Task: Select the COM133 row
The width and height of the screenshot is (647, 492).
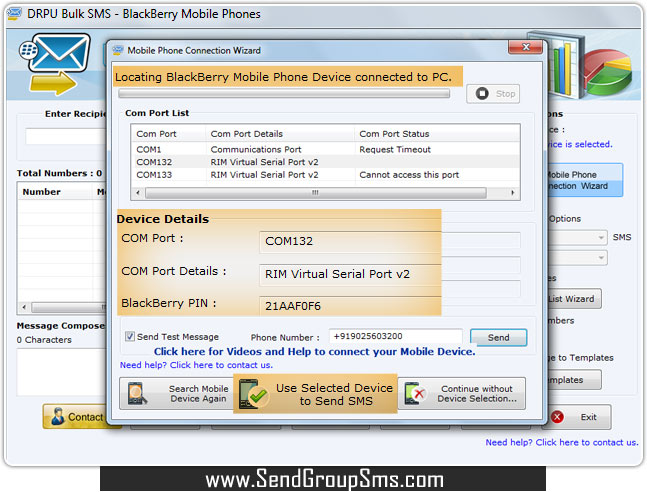Action: [326, 175]
